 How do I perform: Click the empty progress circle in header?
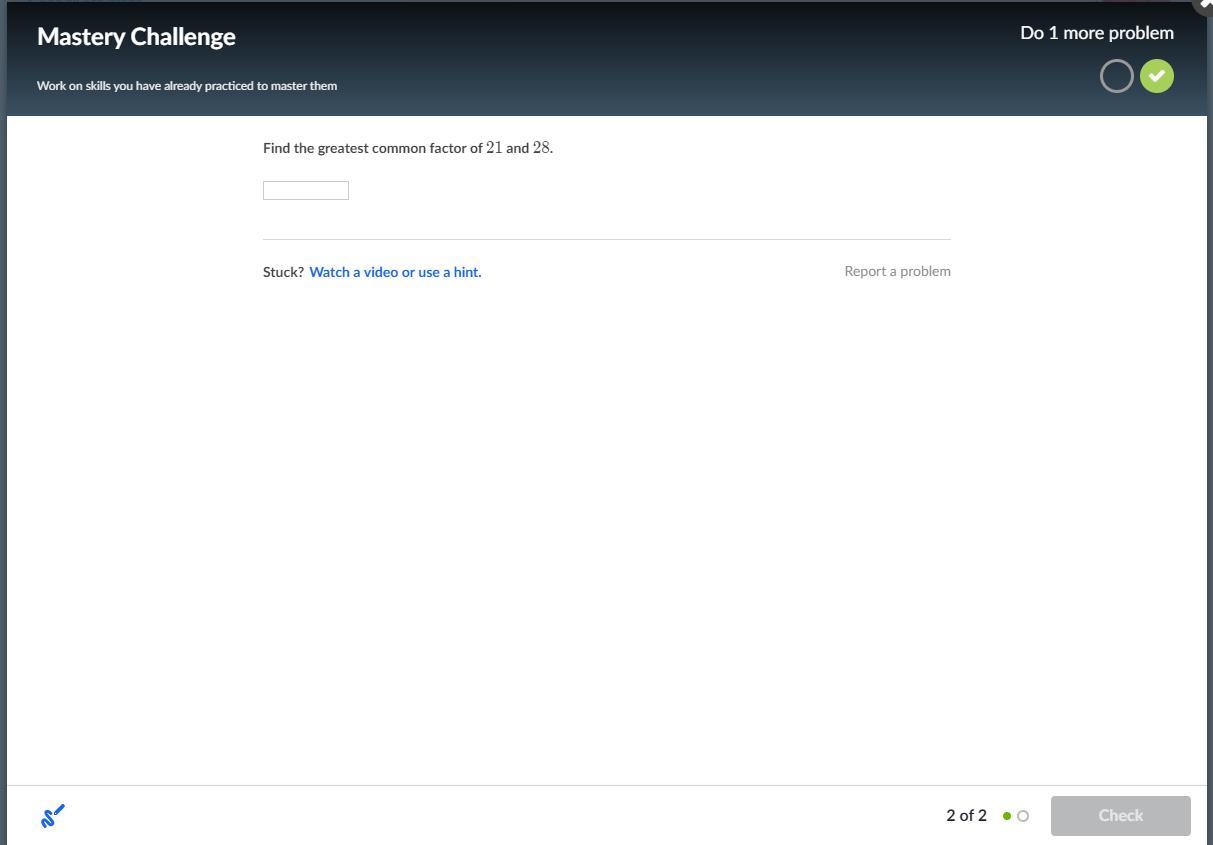(1117, 76)
